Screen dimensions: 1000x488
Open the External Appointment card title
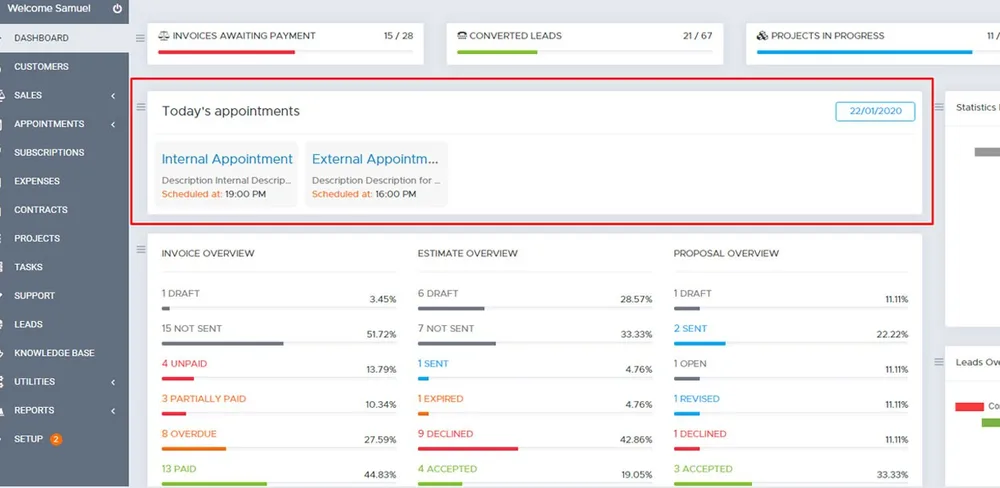point(375,159)
